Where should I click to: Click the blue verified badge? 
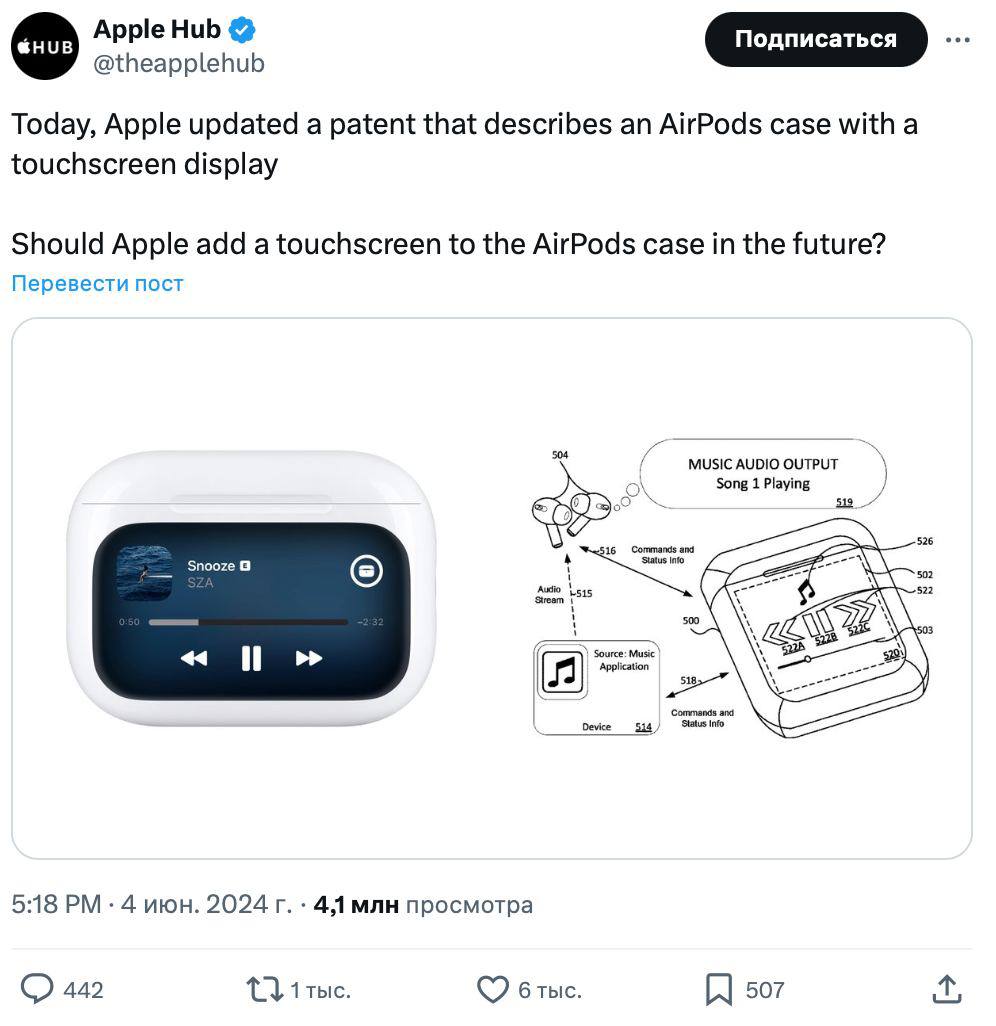point(241,31)
